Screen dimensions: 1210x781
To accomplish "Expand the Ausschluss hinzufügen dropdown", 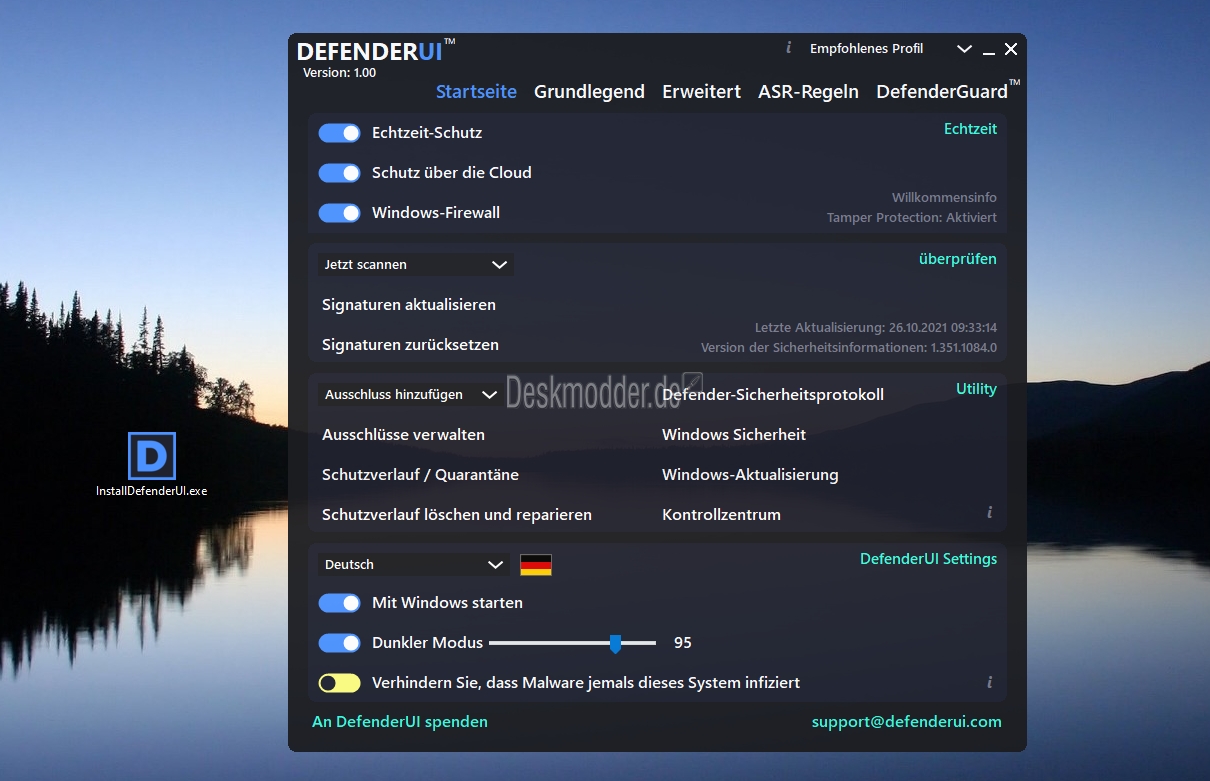I will [x=410, y=395].
